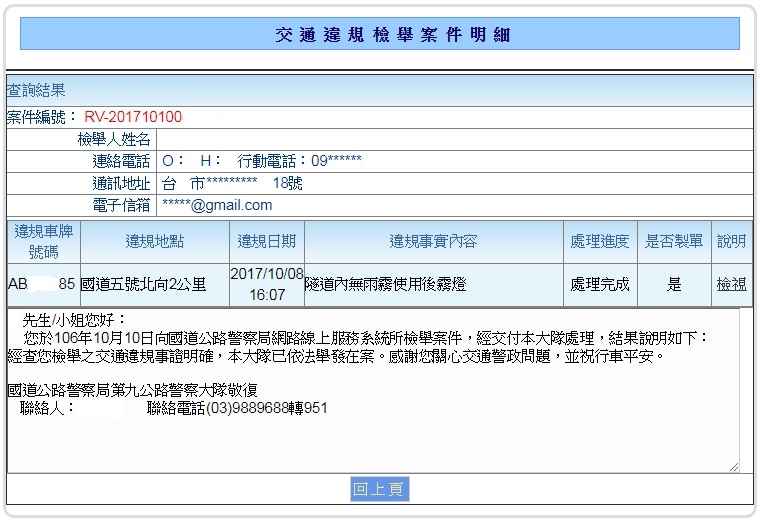Viewport: 760px width, 521px height.
Task: Click the line starting 經查您檢舉之交通違規
Action: coord(336,357)
